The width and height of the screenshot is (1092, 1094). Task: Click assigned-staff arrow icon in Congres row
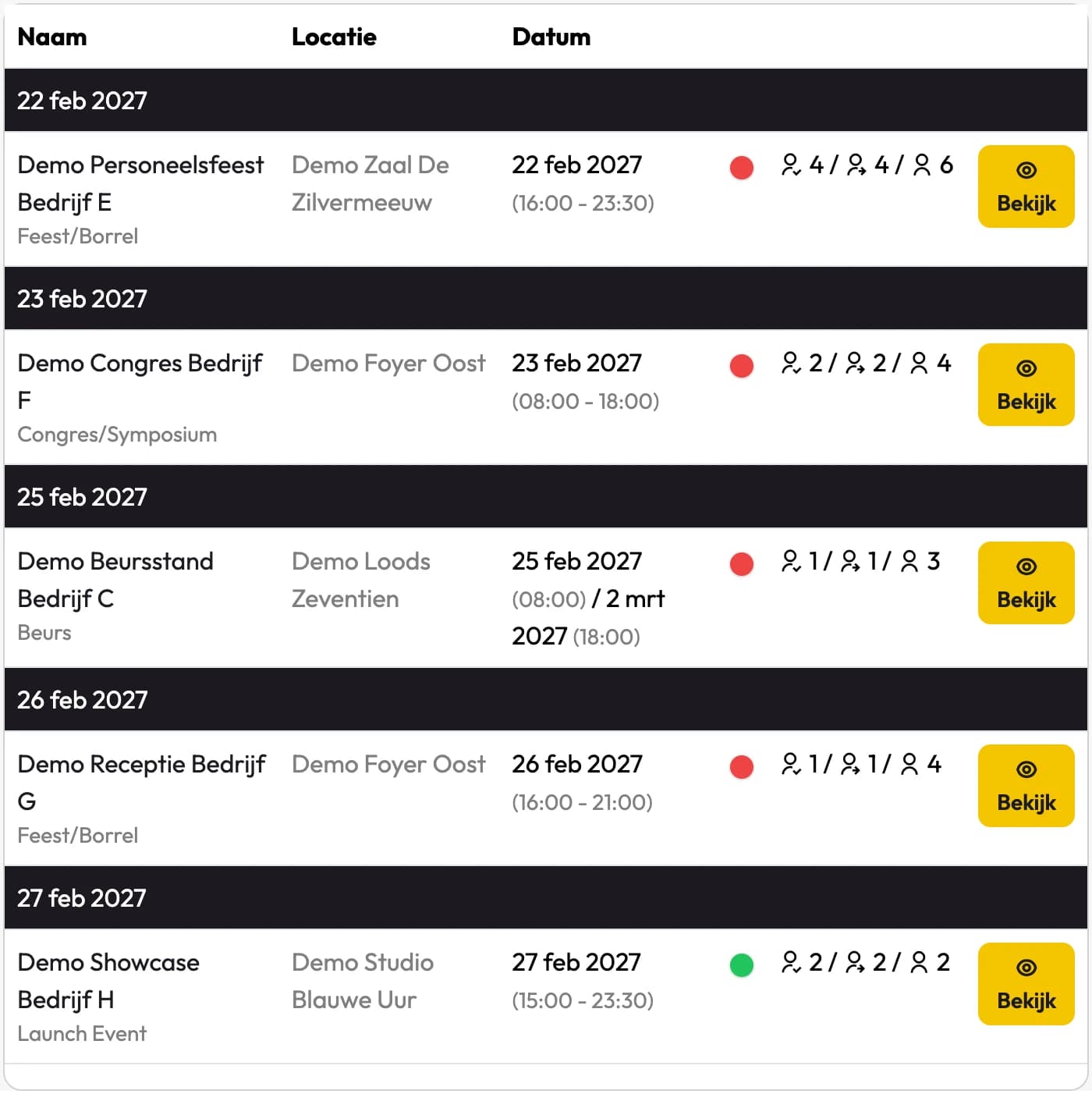click(x=855, y=363)
